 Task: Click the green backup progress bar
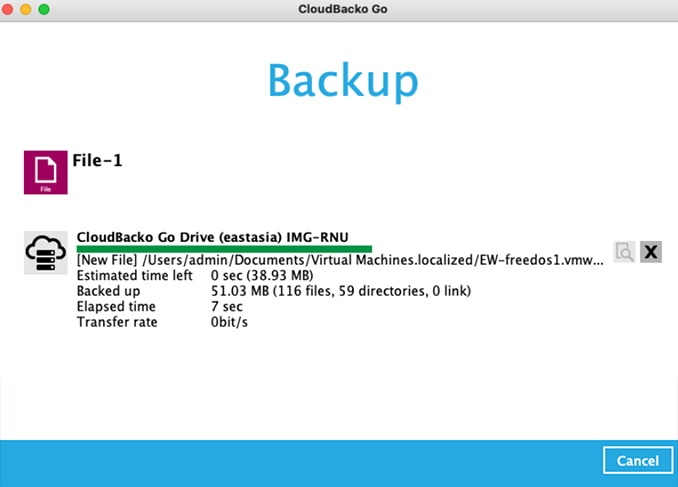click(224, 249)
